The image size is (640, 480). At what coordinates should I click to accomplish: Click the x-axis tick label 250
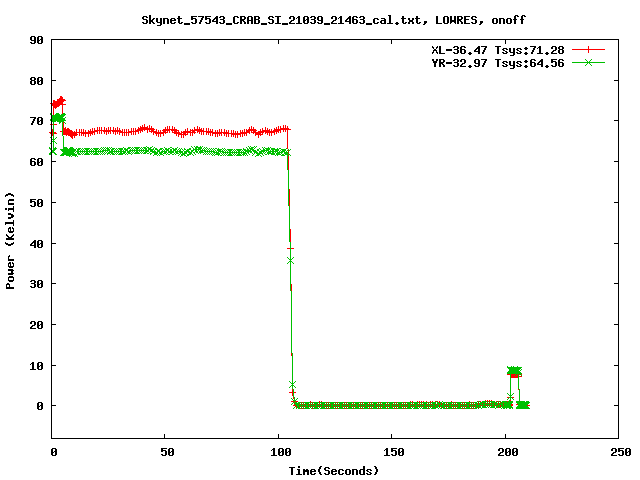pos(621,452)
